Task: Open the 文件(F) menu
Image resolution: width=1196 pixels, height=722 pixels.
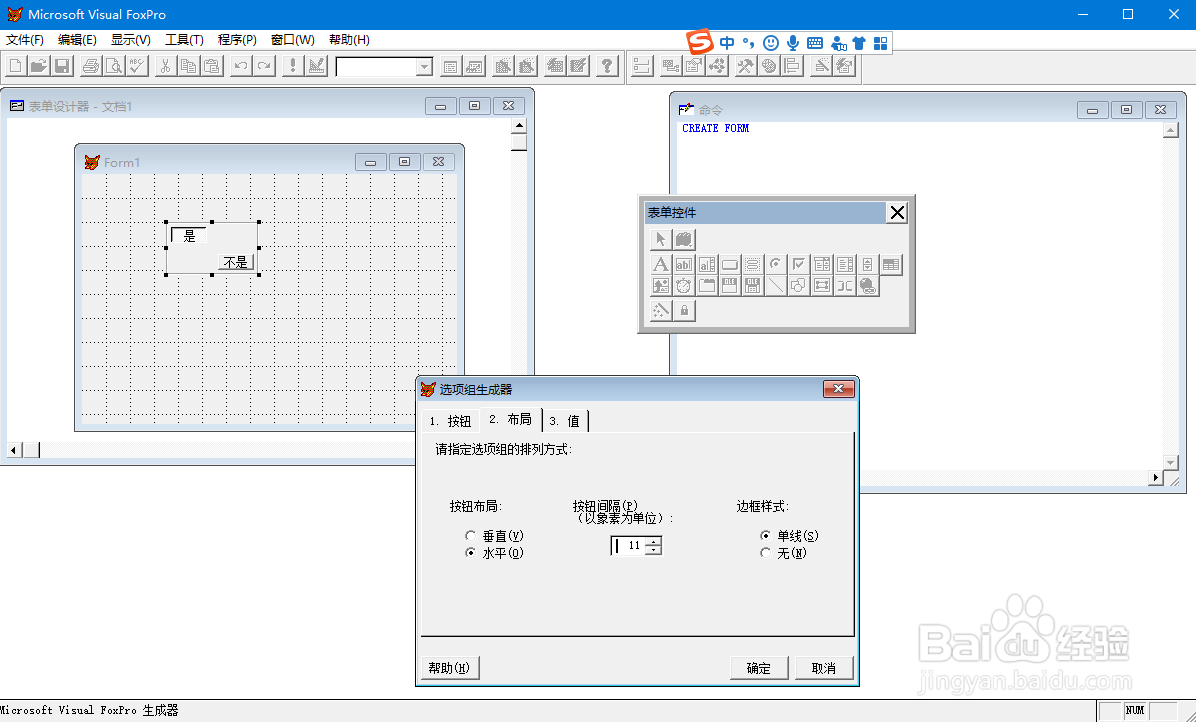Action: (x=24, y=40)
